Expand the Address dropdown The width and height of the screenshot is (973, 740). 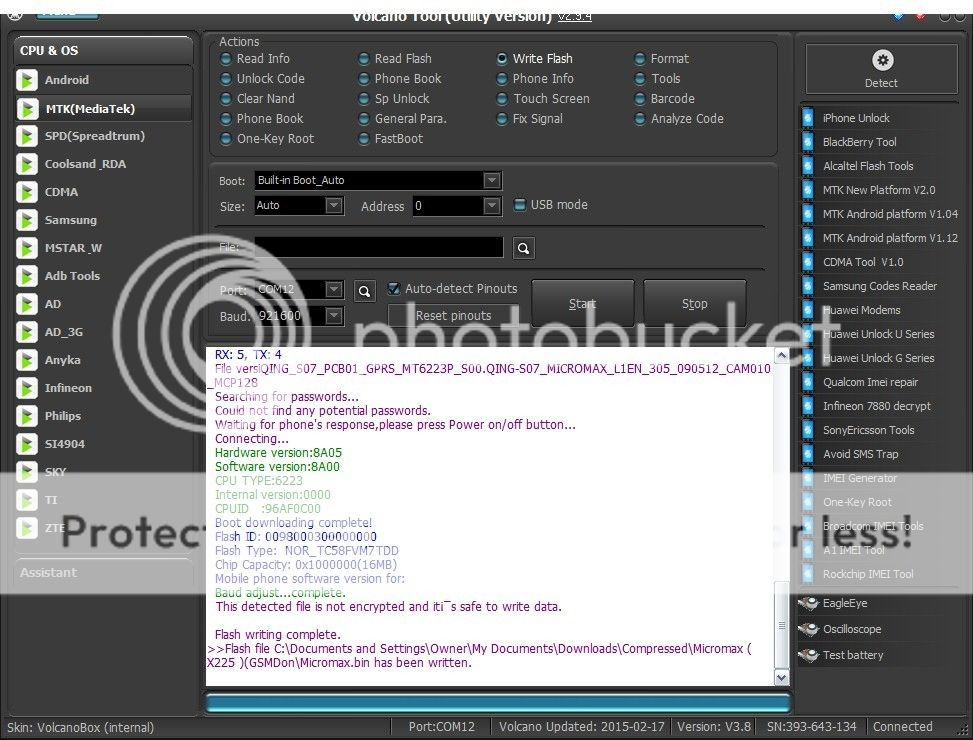pyautogui.click(x=491, y=205)
